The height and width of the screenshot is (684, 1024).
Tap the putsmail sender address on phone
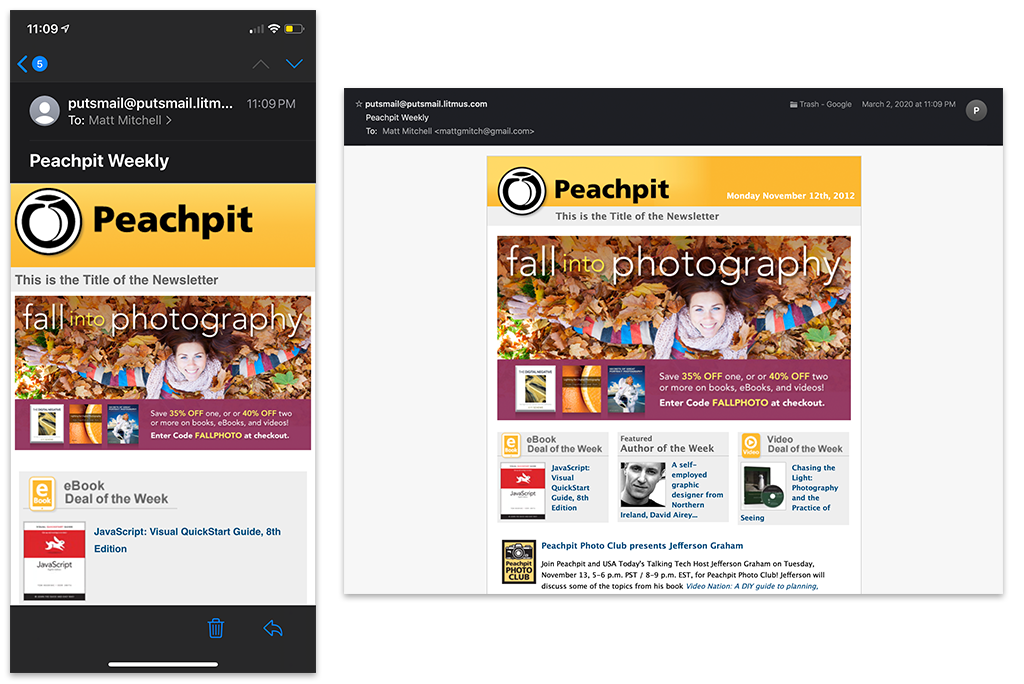150,103
